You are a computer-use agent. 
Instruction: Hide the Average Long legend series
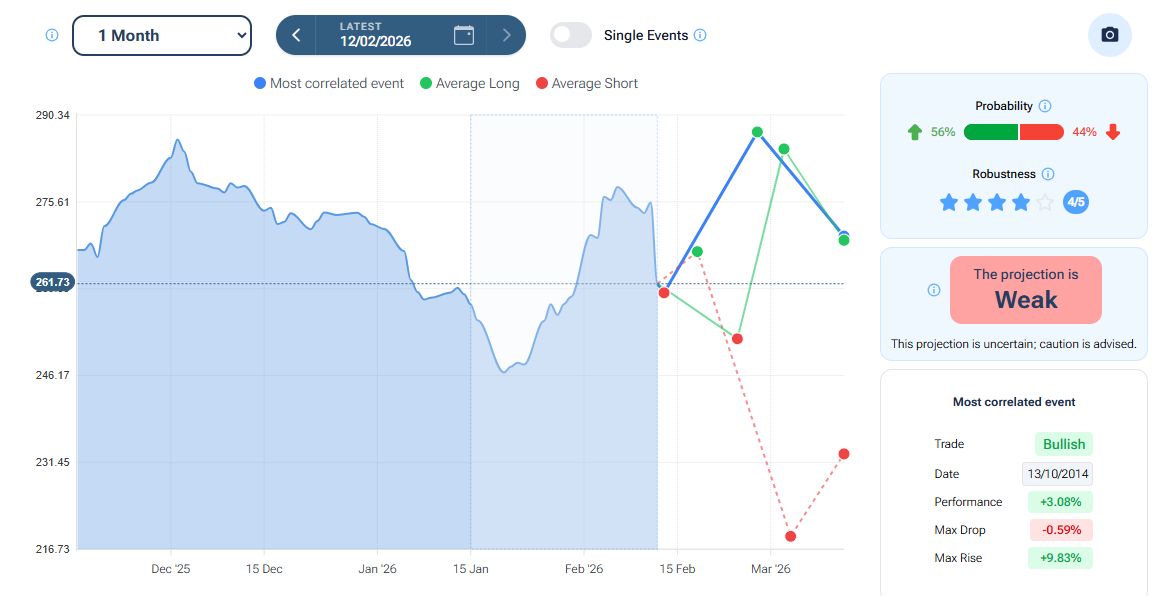[x=470, y=84]
